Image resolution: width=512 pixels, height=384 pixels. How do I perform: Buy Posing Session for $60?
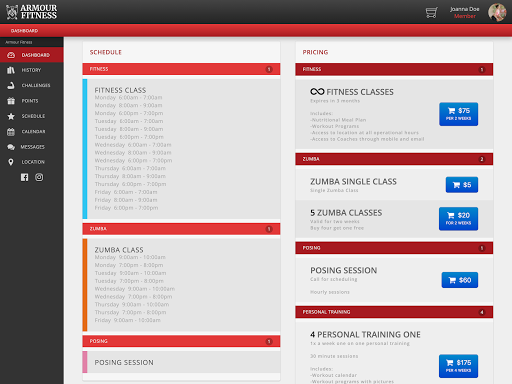[x=460, y=280]
